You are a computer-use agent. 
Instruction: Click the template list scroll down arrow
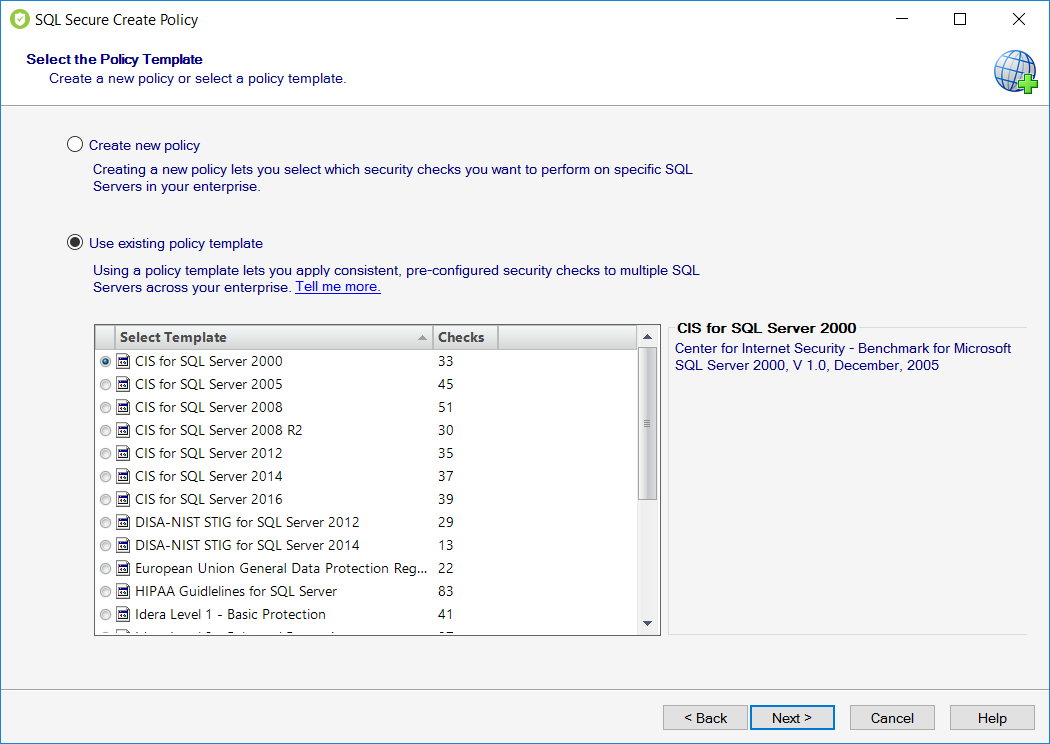(648, 623)
